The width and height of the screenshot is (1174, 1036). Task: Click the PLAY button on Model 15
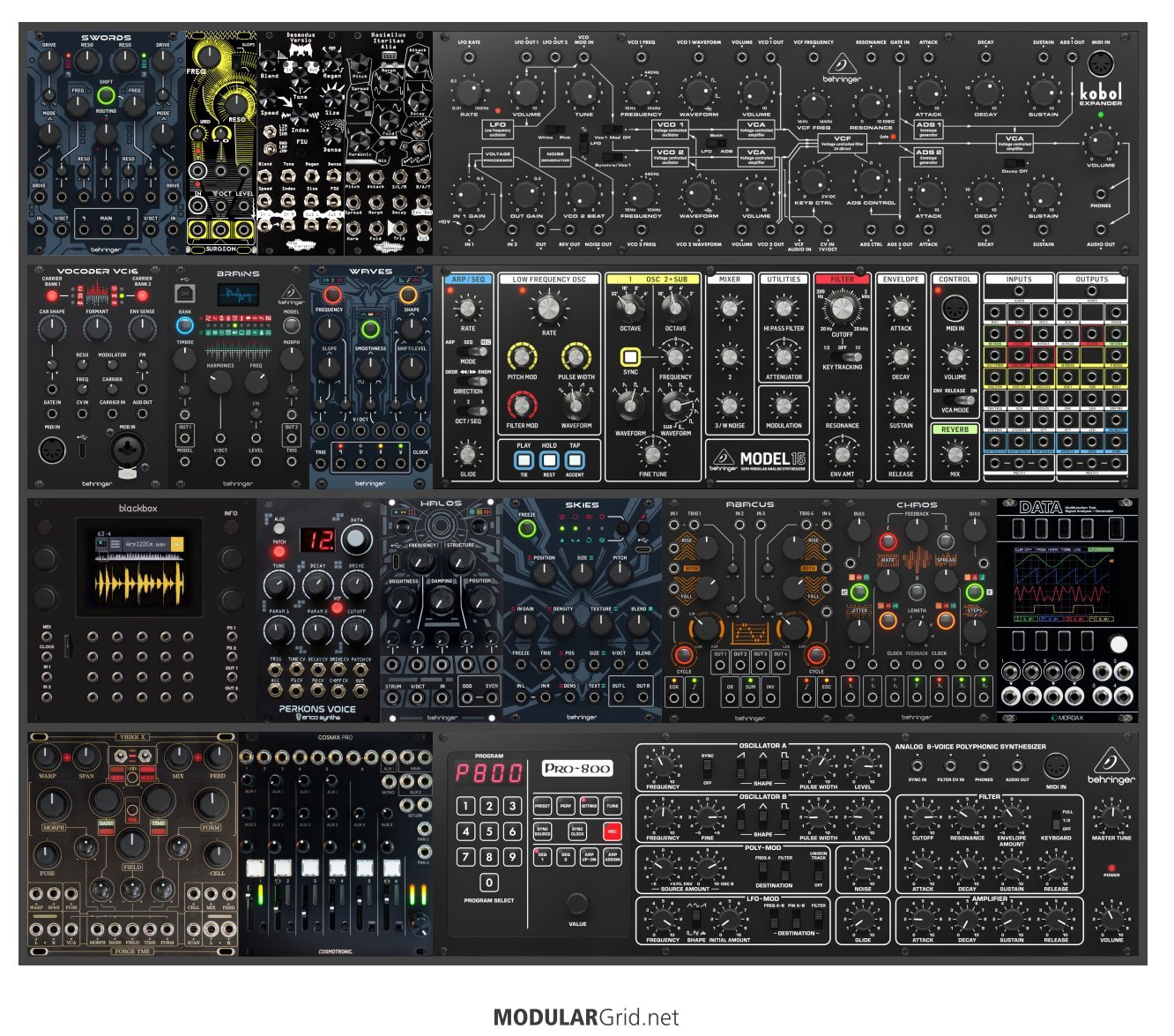click(x=524, y=459)
